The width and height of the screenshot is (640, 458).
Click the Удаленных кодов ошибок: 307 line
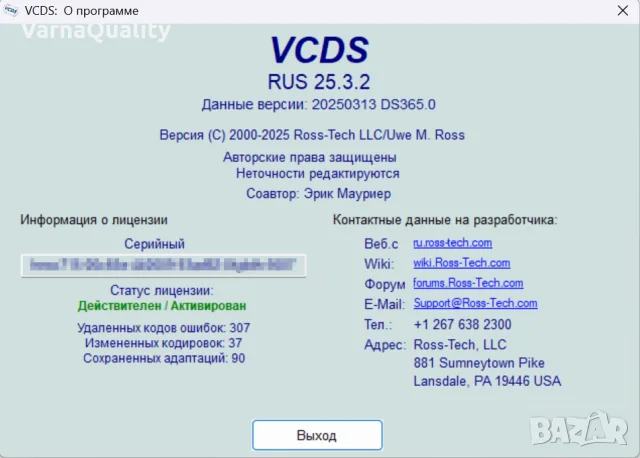164,328
